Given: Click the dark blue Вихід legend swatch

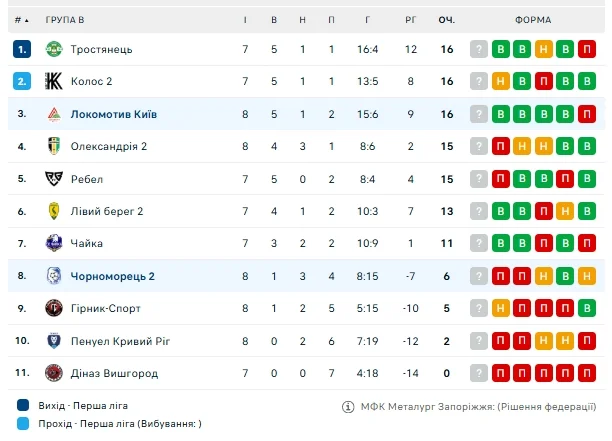Looking at the screenshot, I should coord(22,406).
